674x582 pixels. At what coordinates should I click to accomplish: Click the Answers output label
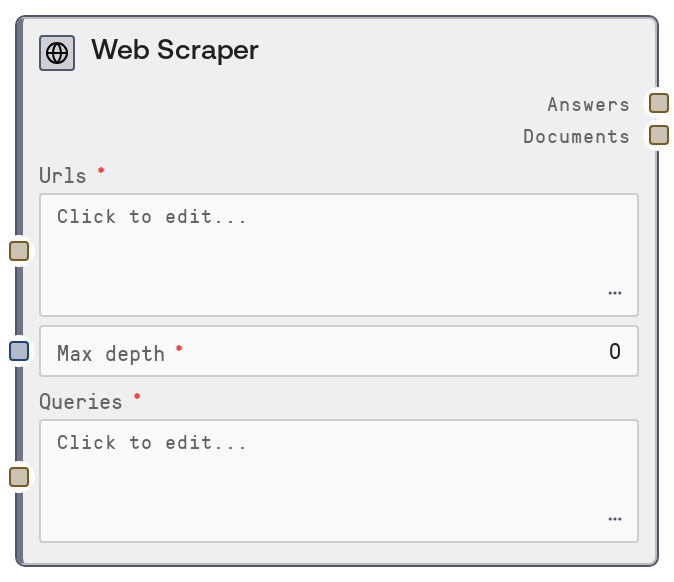(588, 104)
